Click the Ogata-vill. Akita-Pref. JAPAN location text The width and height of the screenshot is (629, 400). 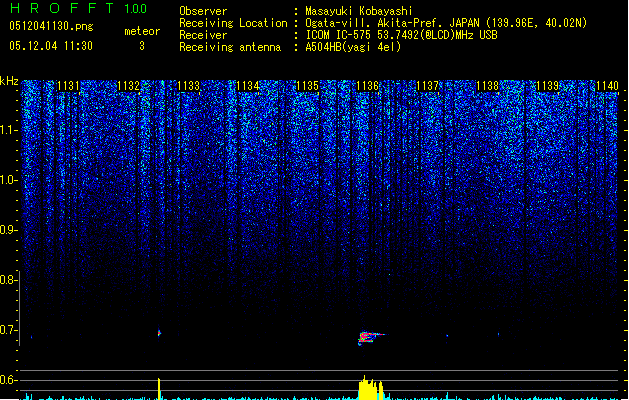click(446, 23)
